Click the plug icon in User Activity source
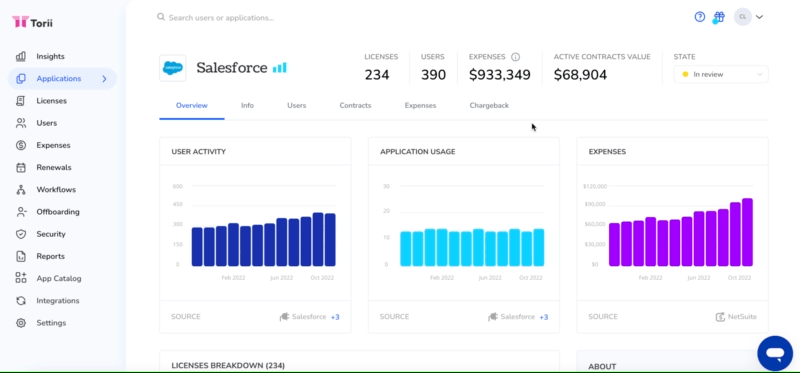800x373 pixels. coord(284,317)
